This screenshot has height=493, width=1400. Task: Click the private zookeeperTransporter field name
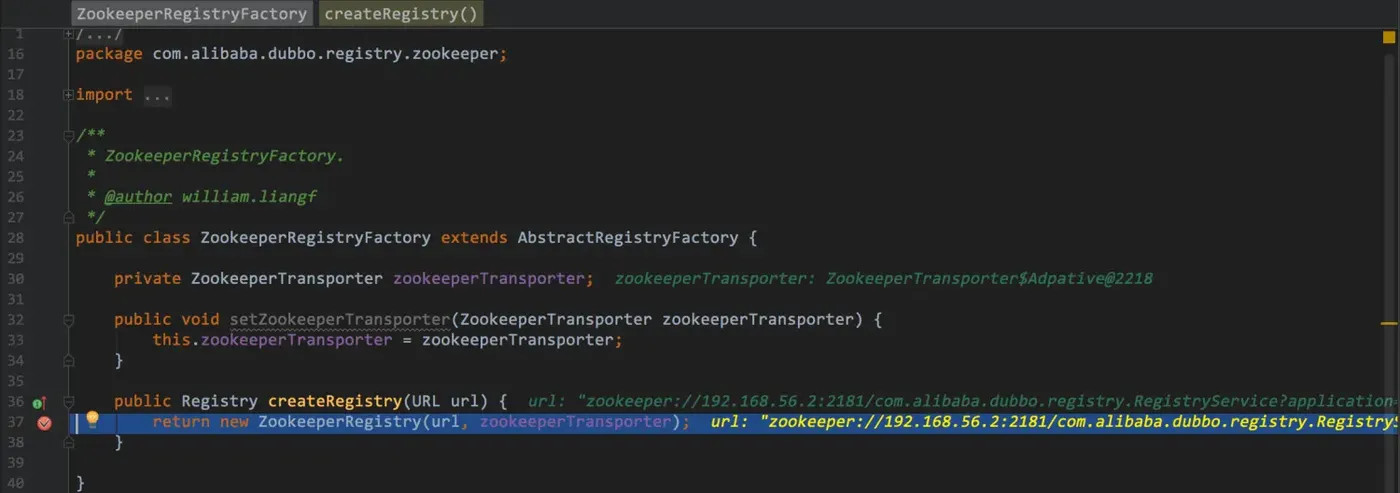489,279
